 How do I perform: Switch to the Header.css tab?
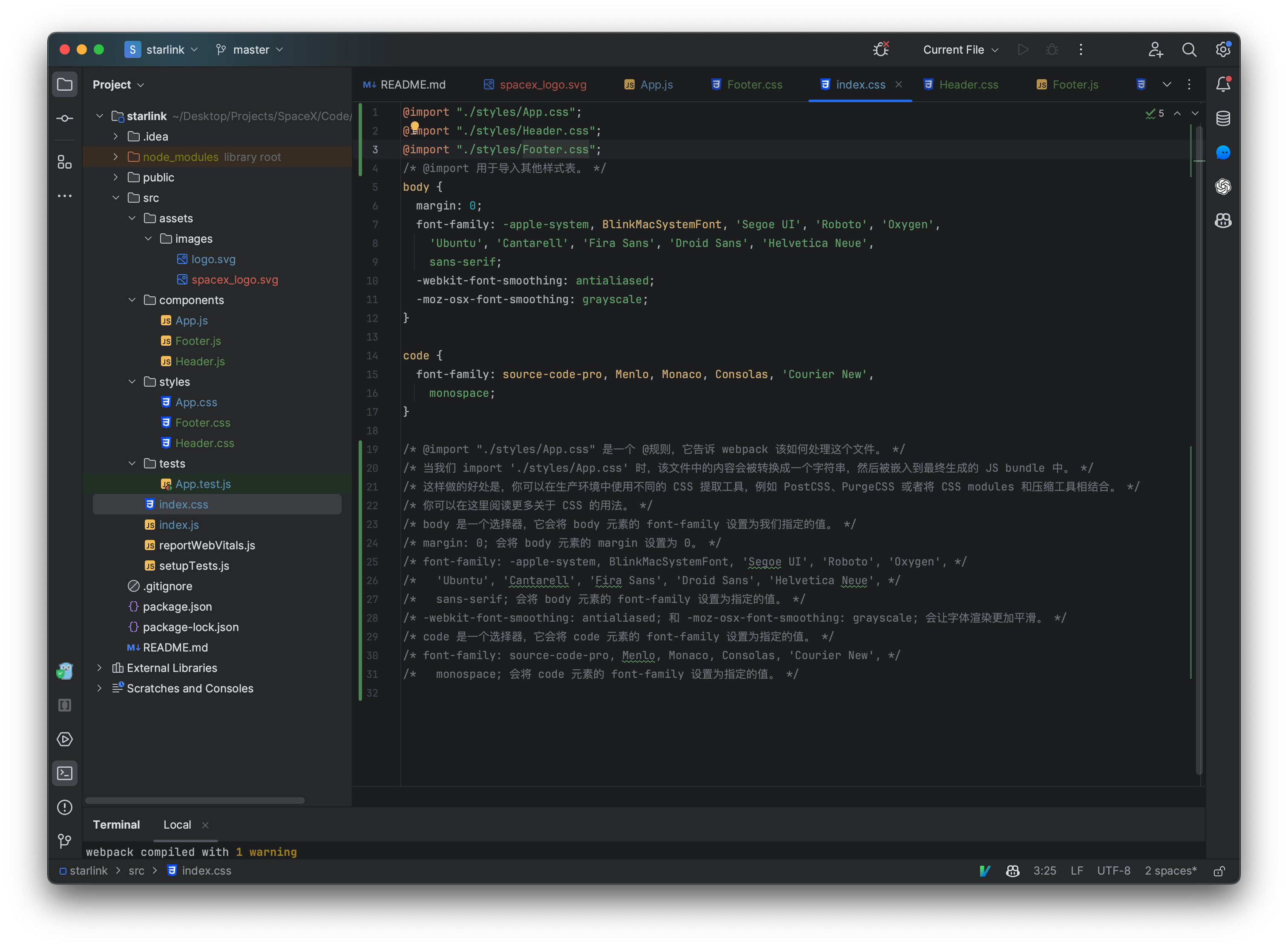(968, 84)
